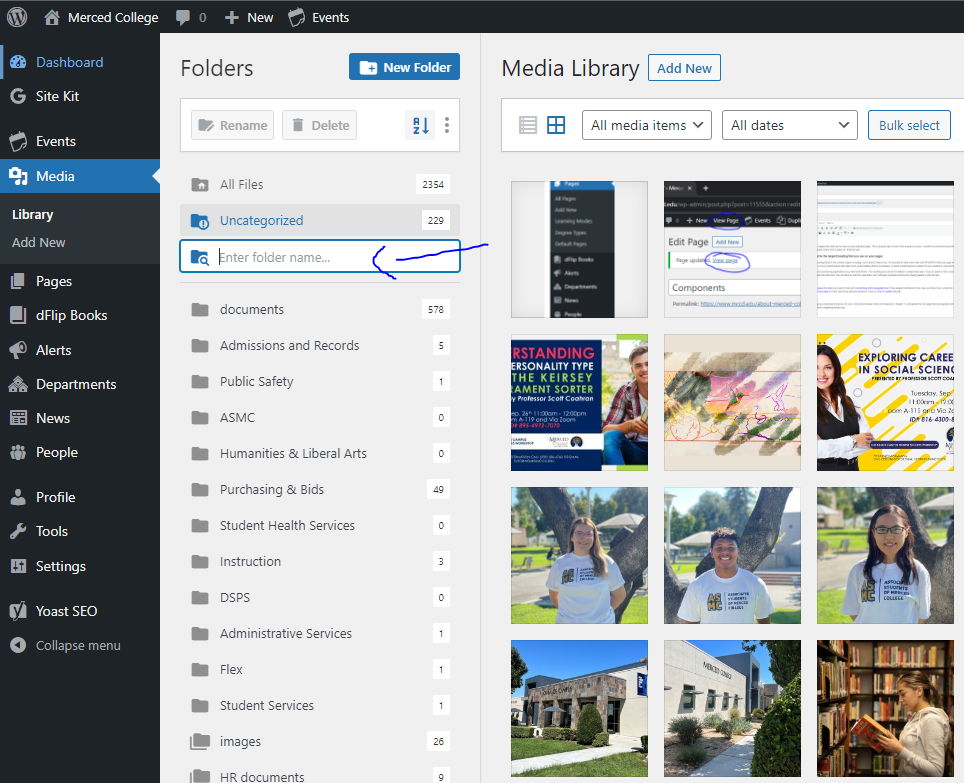The image size is (964, 783).
Task: Click the Yoast SEO icon
Action: [x=18, y=611]
